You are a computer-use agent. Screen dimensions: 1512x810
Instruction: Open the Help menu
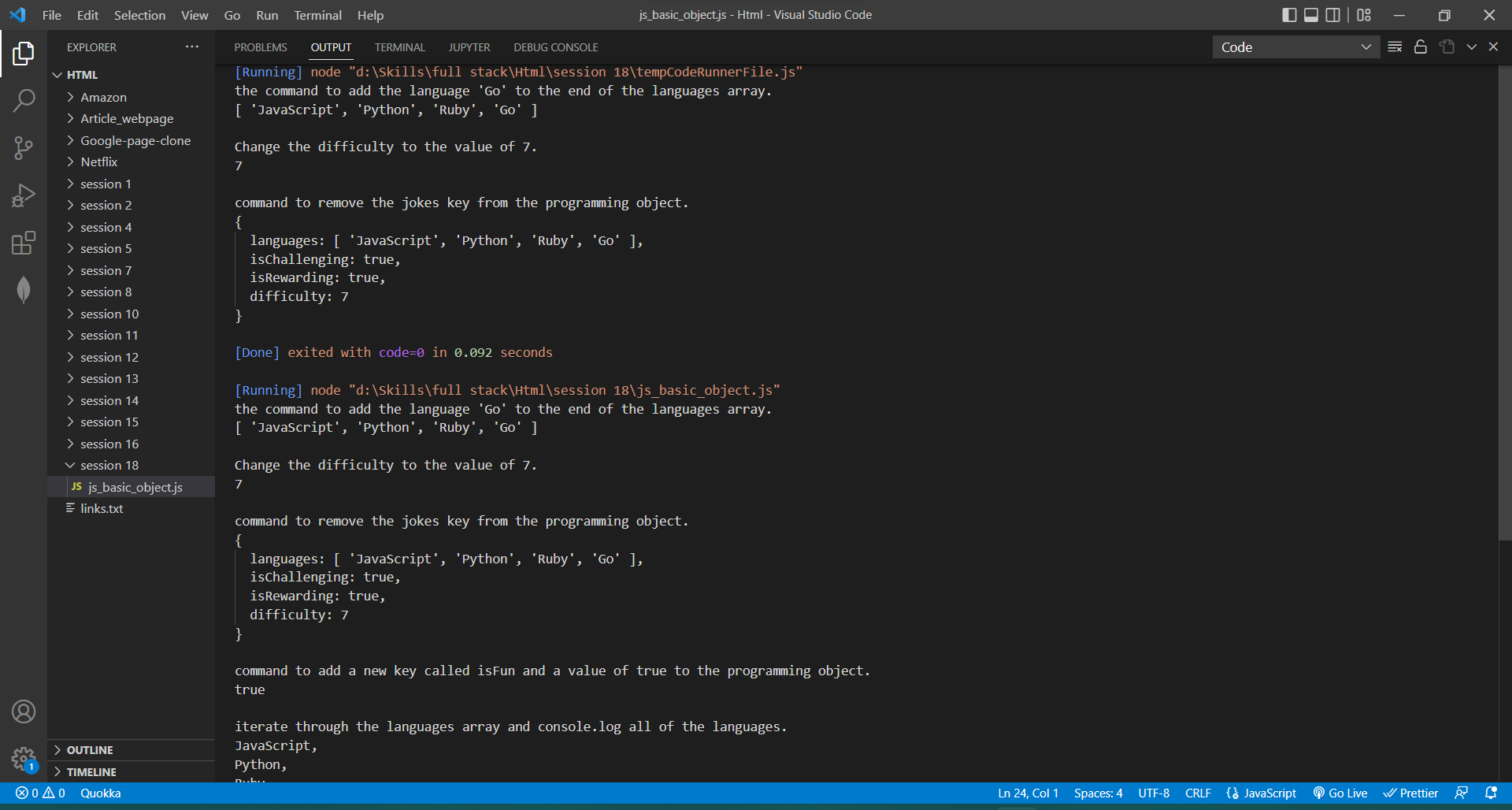370,15
